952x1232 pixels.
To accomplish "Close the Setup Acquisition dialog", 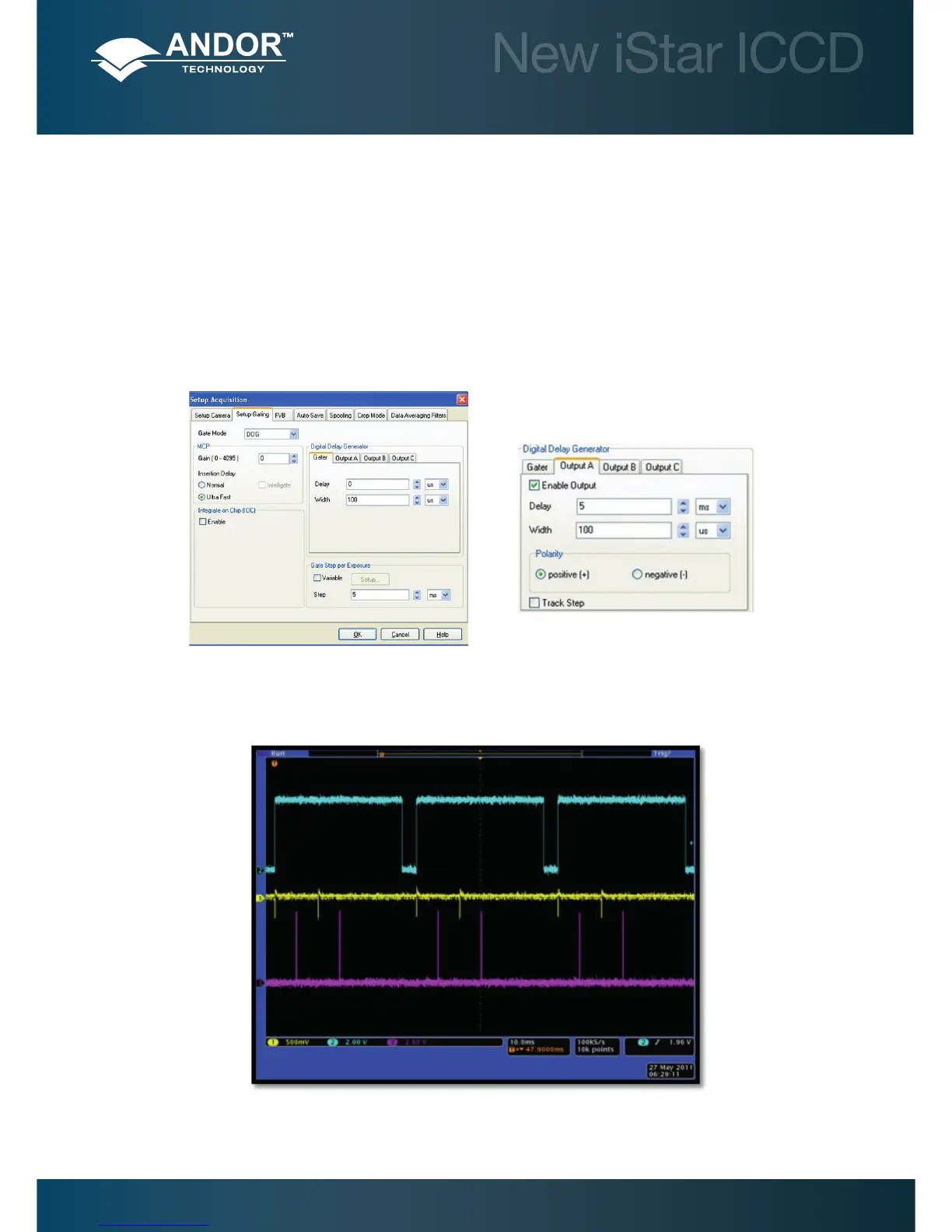I will [462, 399].
